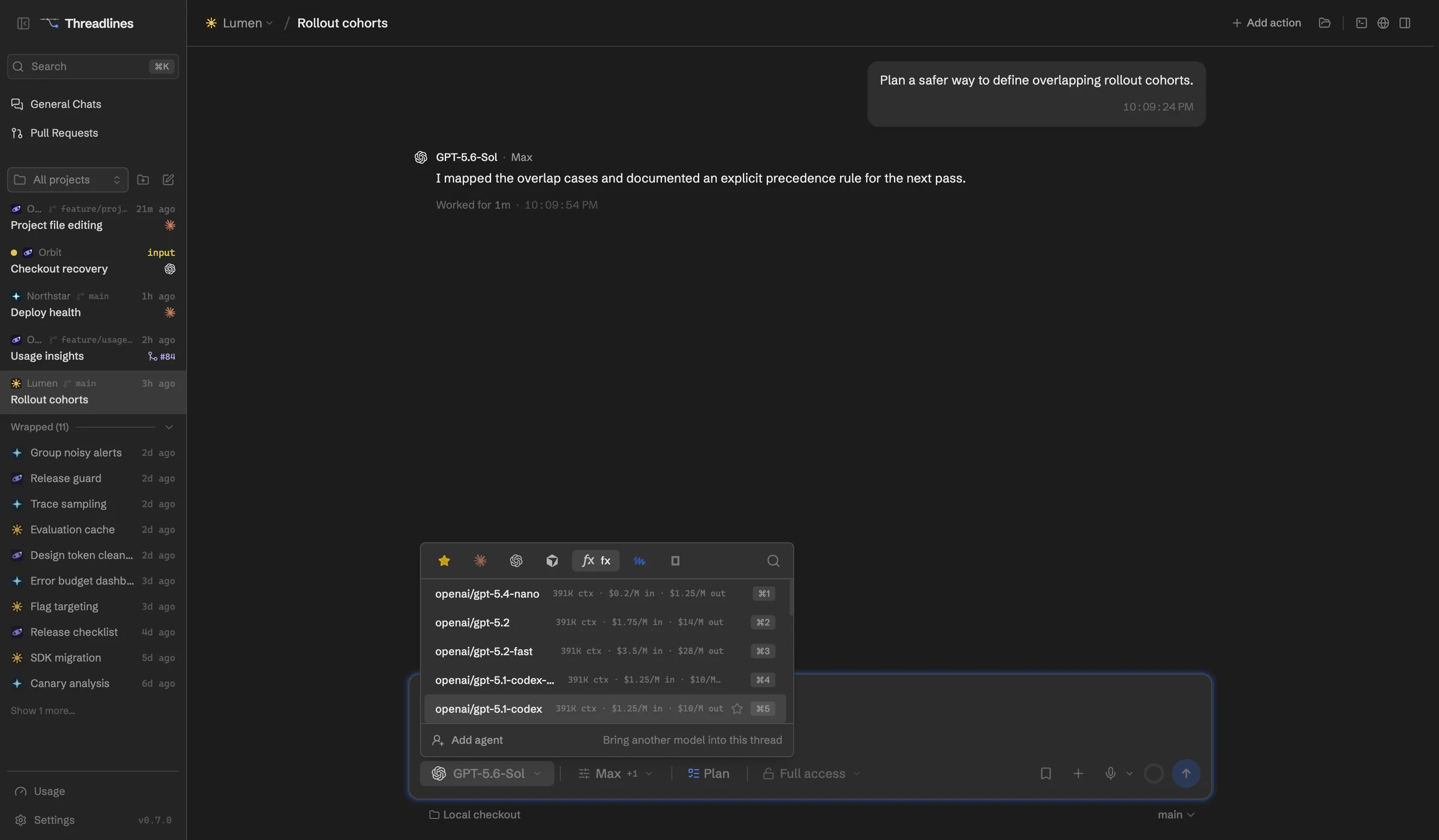The height and width of the screenshot is (840, 1439).
Task: Add attachment with plus icon in composer
Action: click(1078, 773)
